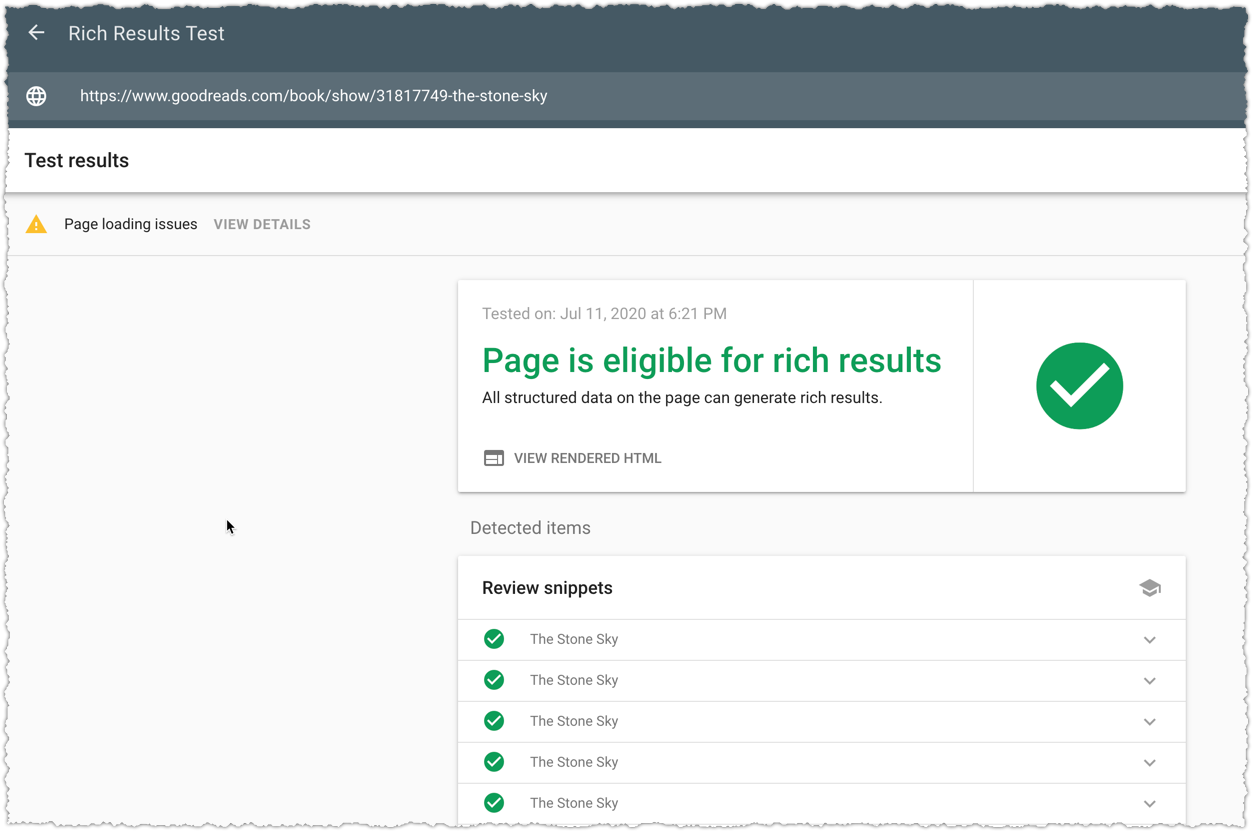1252x831 pixels.
Task: Expand the second The Stone Sky item chevron
Action: click(1150, 681)
